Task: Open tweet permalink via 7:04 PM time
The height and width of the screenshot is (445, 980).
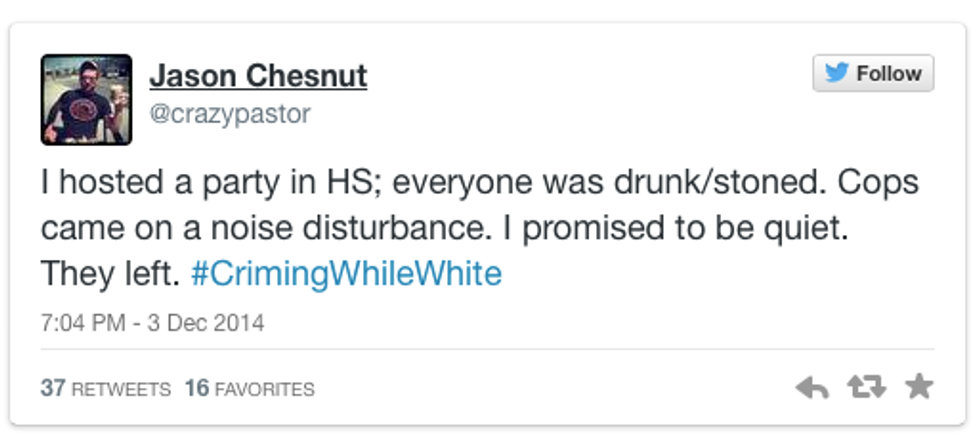Action: pos(82,323)
